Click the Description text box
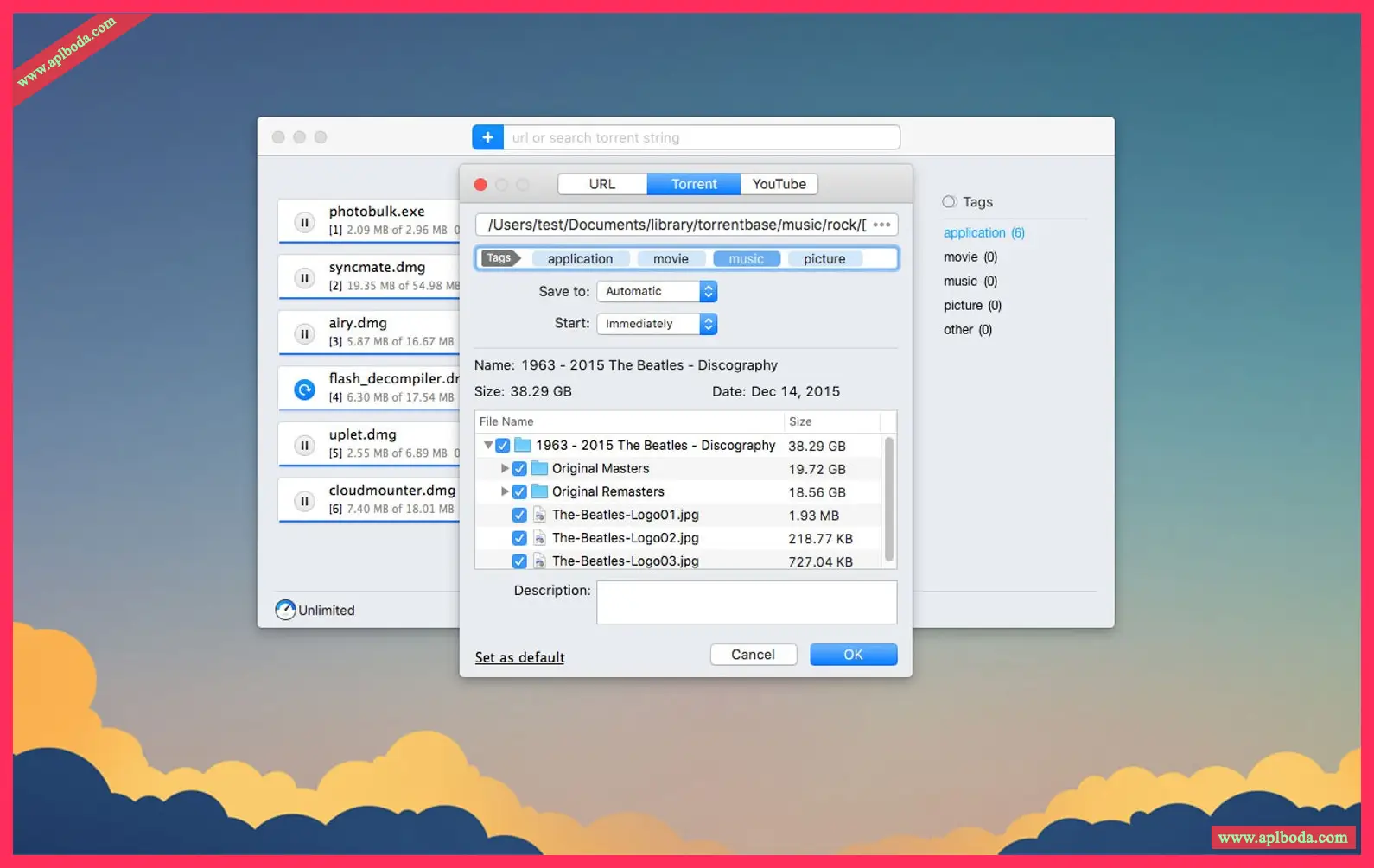Viewport: 1374px width, 868px height. pyautogui.click(x=747, y=602)
